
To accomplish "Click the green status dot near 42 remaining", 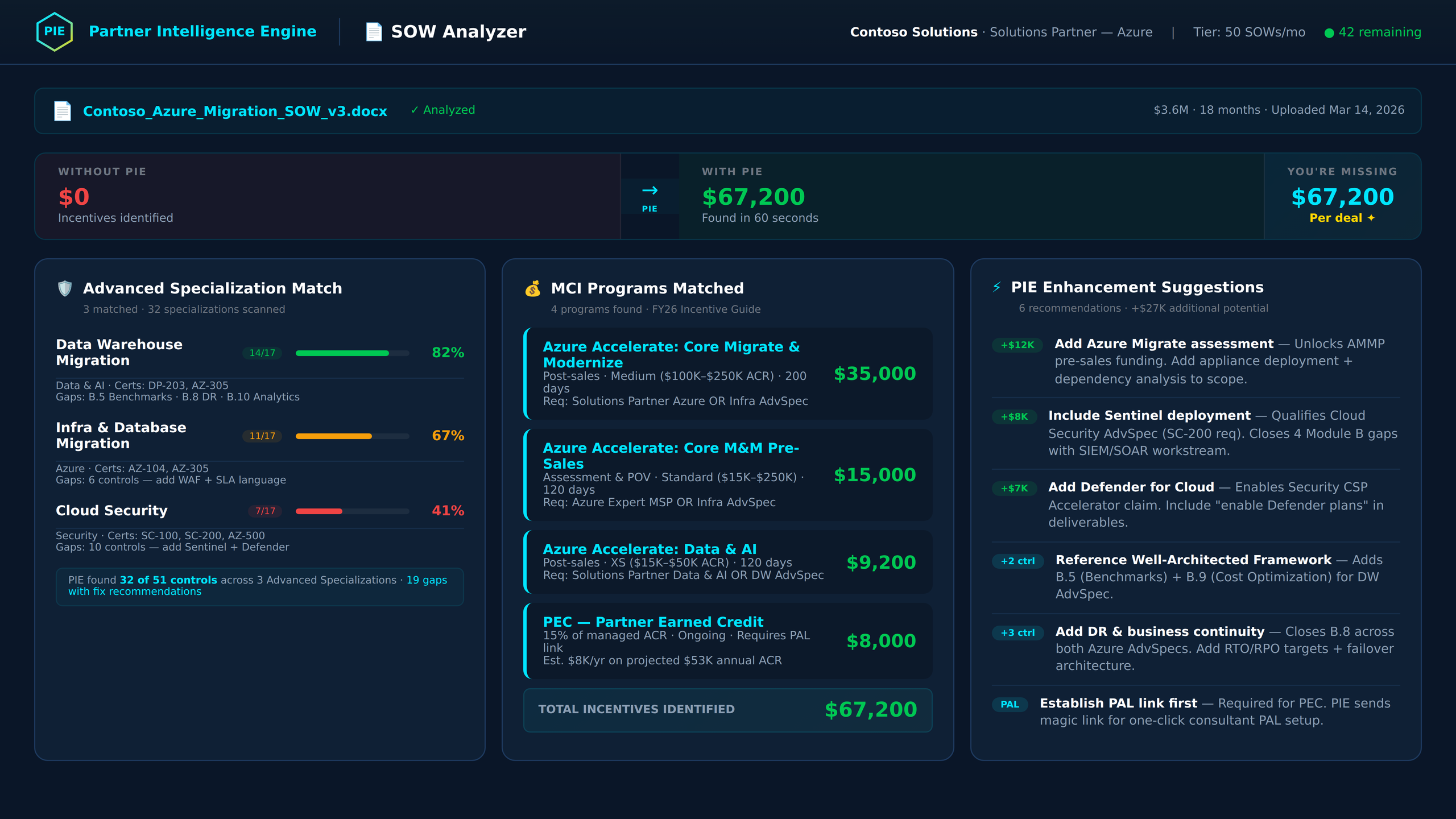I will pos(1330,32).
